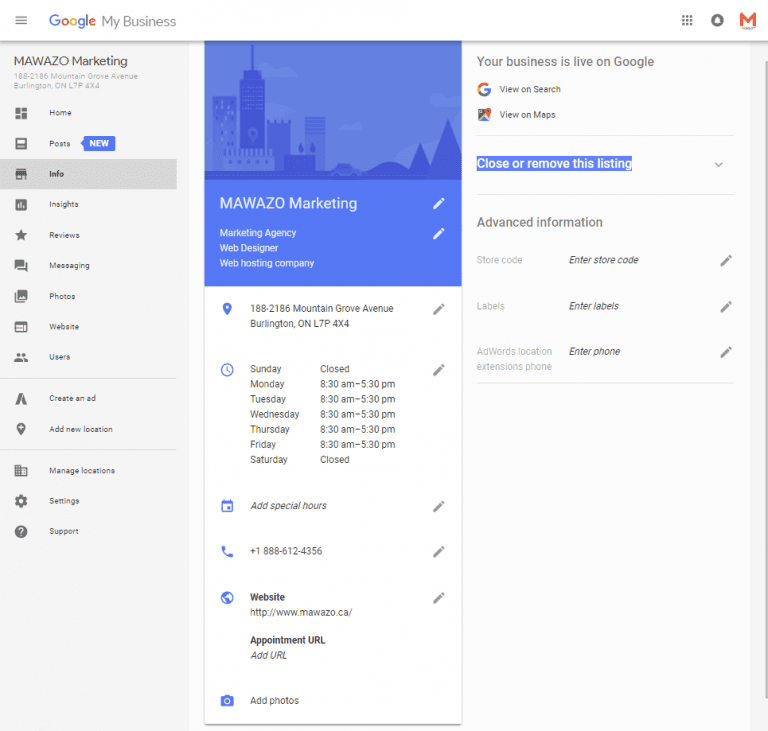Image resolution: width=768 pixels, height=731 pixels.
Task: Edit the business name MAWAZO Marketing pencil
Action: (438, 204)
